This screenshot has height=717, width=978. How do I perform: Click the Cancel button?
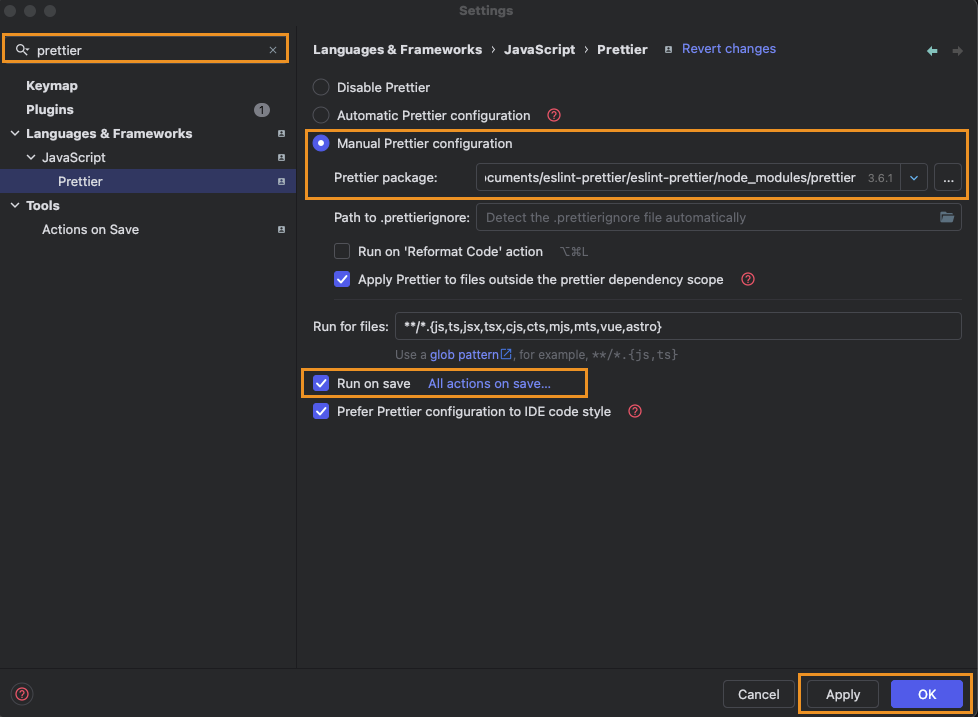tap(758, 694)
